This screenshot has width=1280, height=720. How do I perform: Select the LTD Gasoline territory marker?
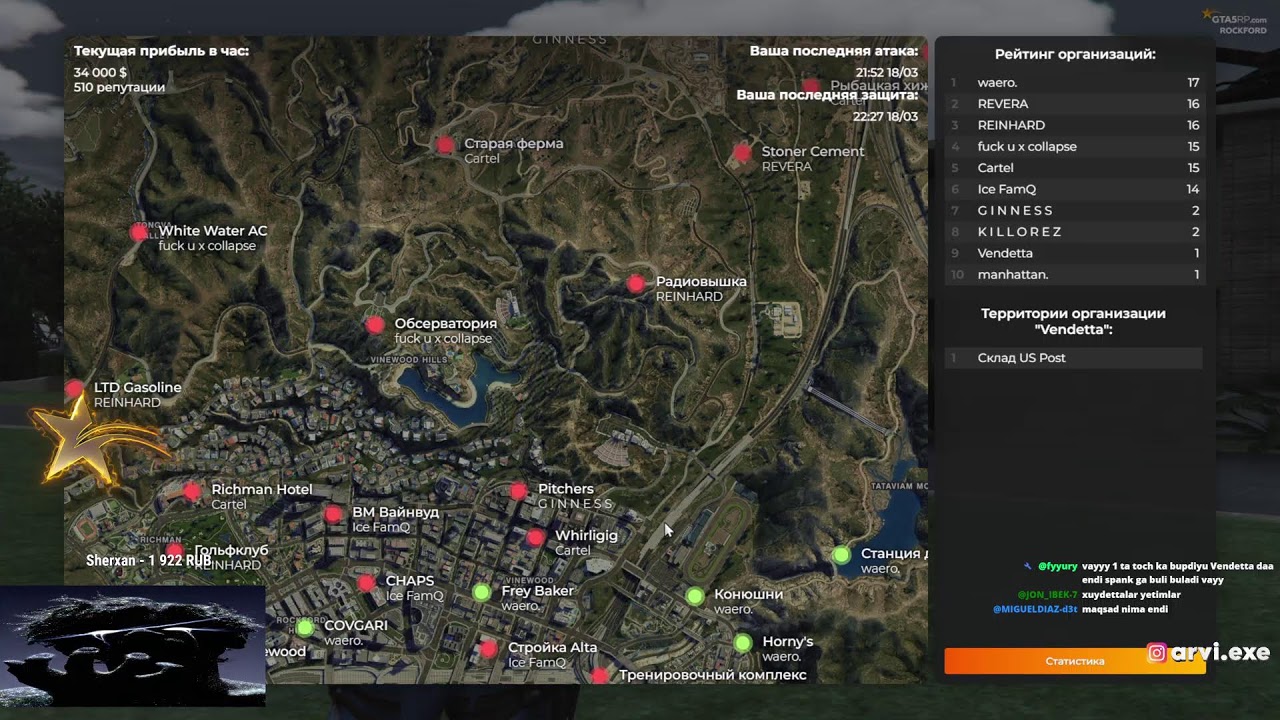[x=75, y=389]
